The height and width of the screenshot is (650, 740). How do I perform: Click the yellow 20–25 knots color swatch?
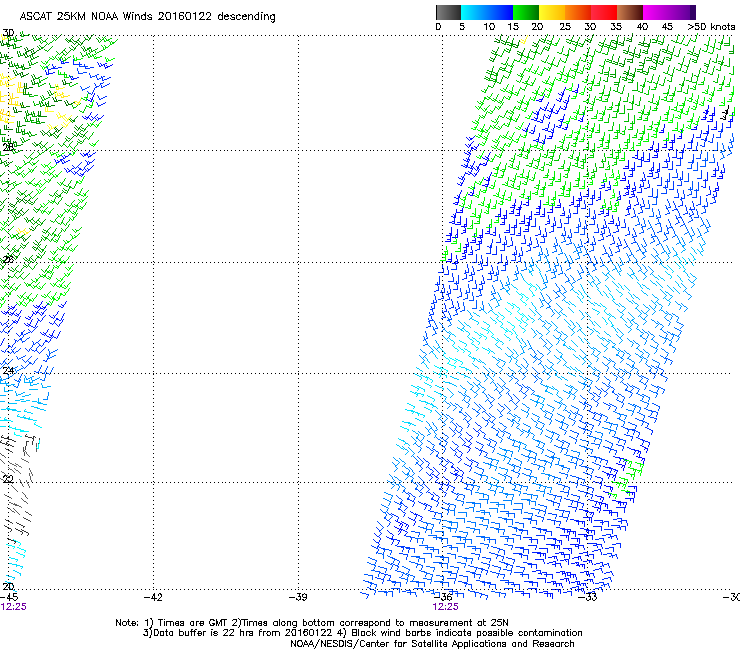pyautogui.click(x=552, y=12)
